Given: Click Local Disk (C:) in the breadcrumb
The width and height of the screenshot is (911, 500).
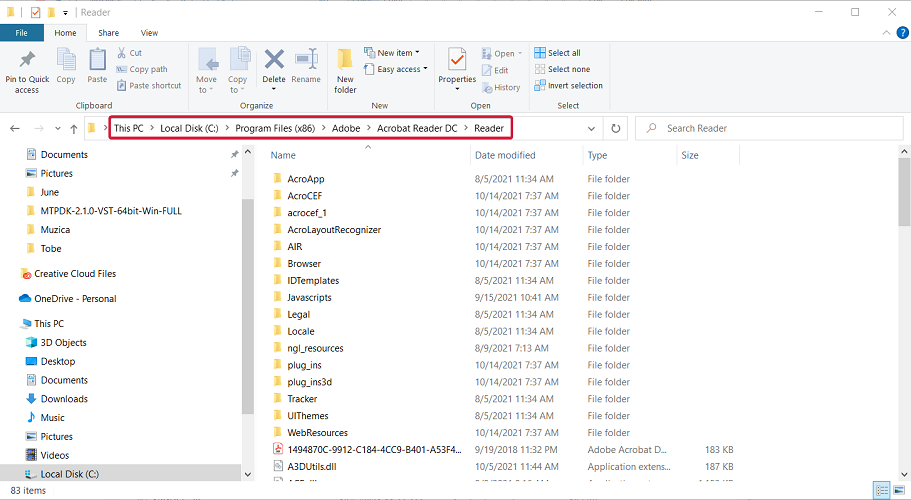Looking at the screenshot, I should 189,128.
